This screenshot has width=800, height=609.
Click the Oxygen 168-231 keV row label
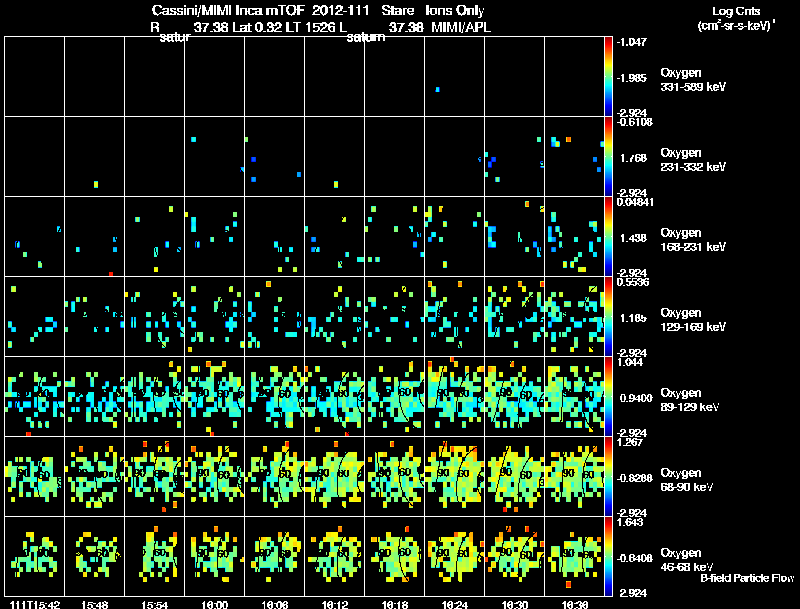tap(693, 240)
